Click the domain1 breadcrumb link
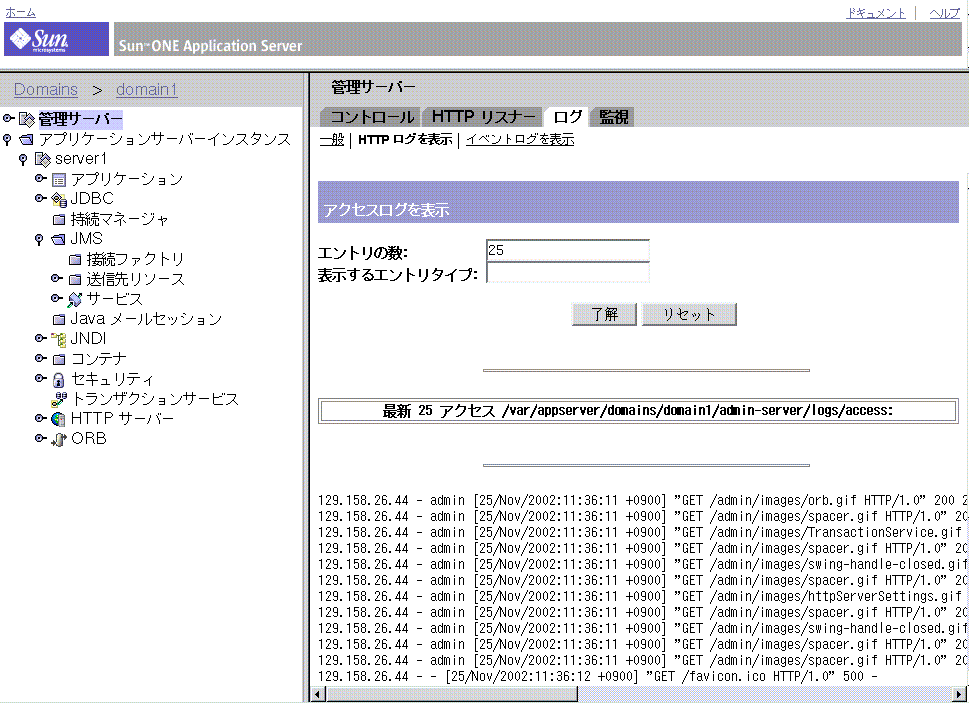The width and height of the screenshot is (969, 703). pyautogui.click(x=146, y=90)
